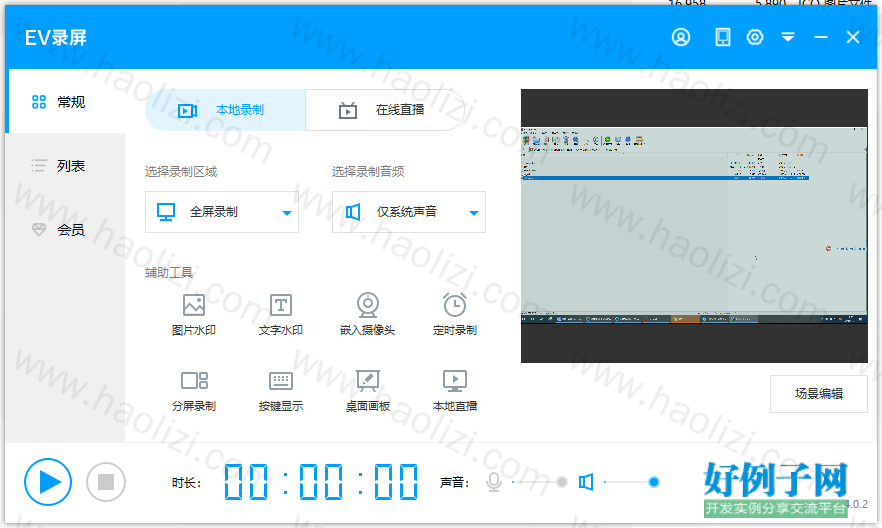Expand the 仅系统声音 audio dropdown
This screenshot has height=528, width=882.
click(409, 212)
